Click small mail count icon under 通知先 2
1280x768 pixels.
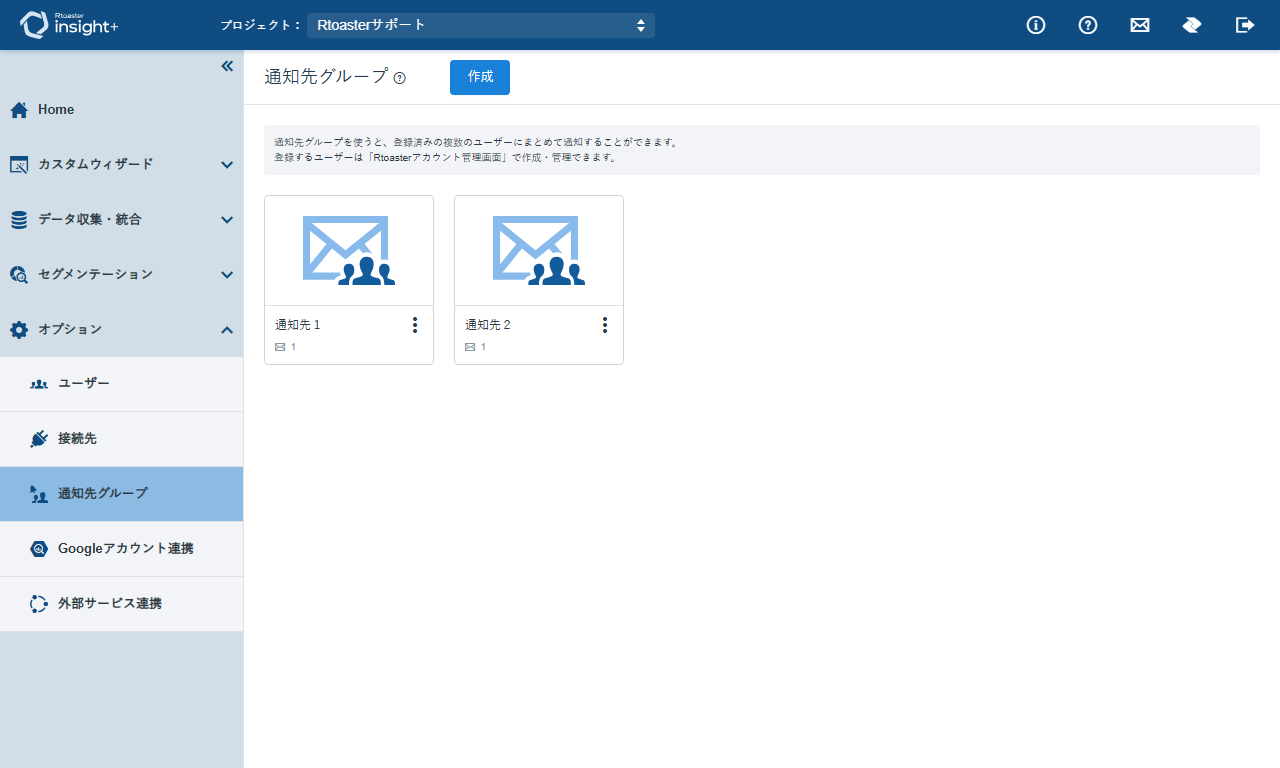[x=470, y=347]
